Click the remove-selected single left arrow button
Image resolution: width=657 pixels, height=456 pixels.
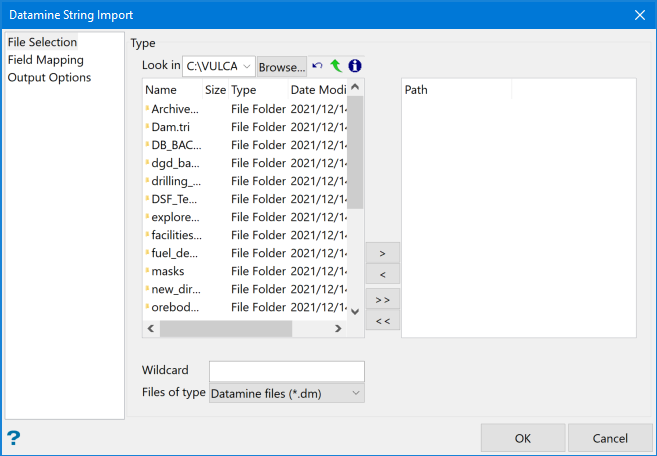(383, 274)
